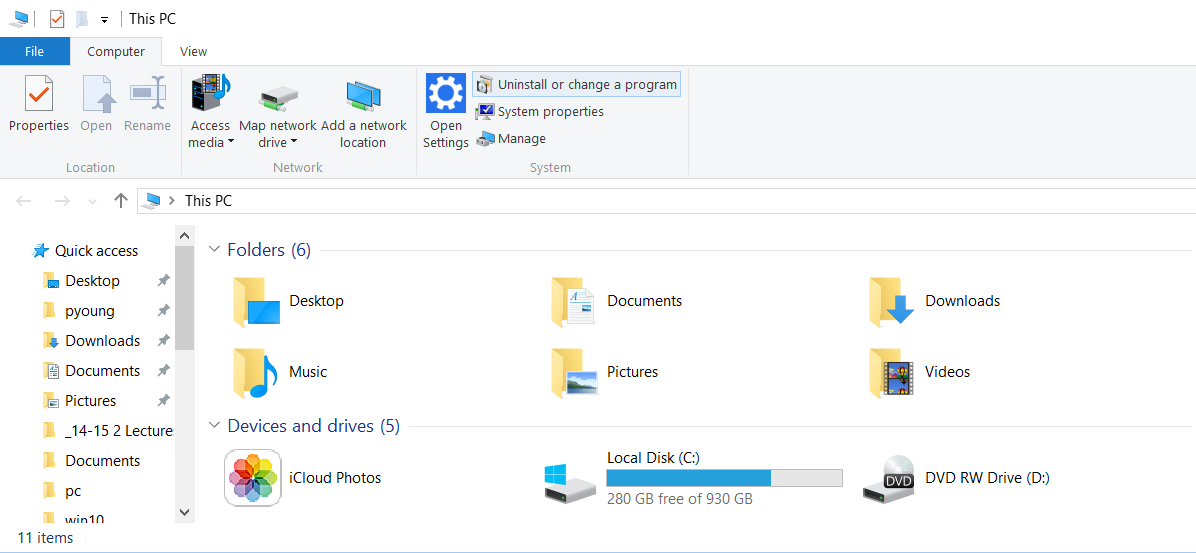Click the '11 items' status text

[45, 538]
